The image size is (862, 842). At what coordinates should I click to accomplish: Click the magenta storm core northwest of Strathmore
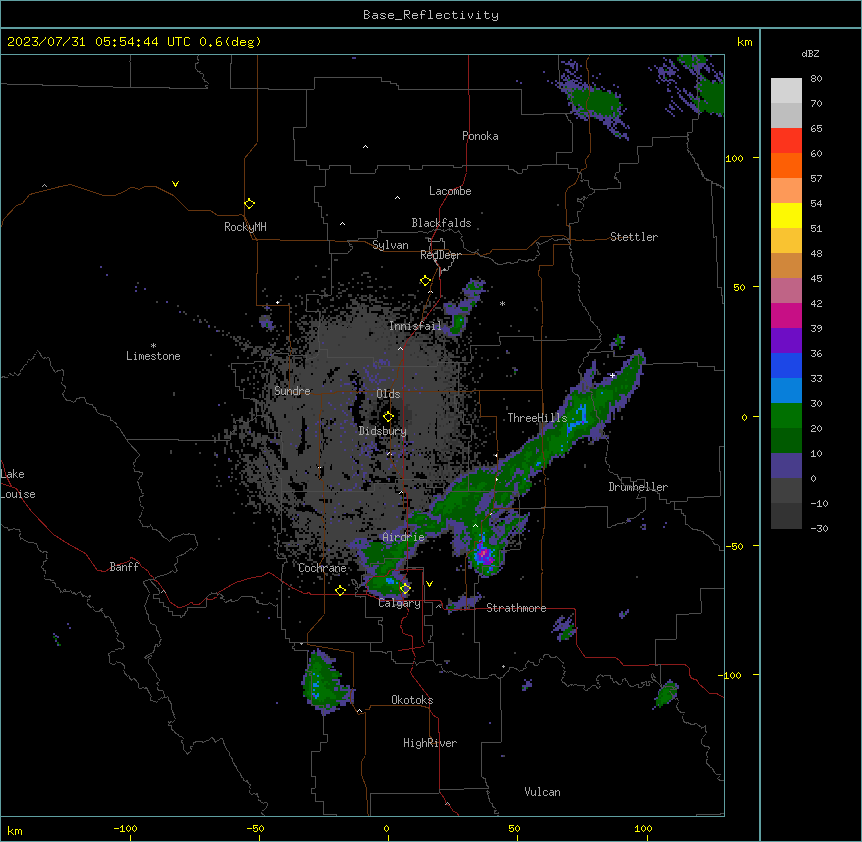(484, 555)
